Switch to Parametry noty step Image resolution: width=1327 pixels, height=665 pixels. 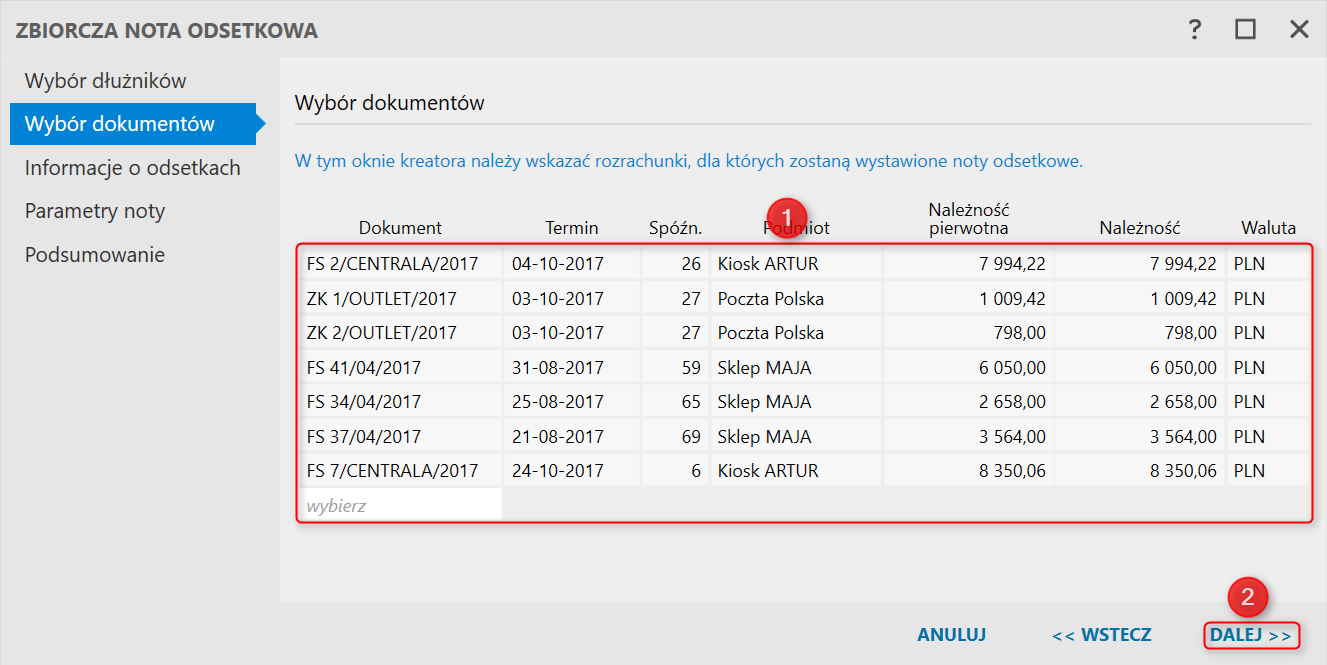95,211
